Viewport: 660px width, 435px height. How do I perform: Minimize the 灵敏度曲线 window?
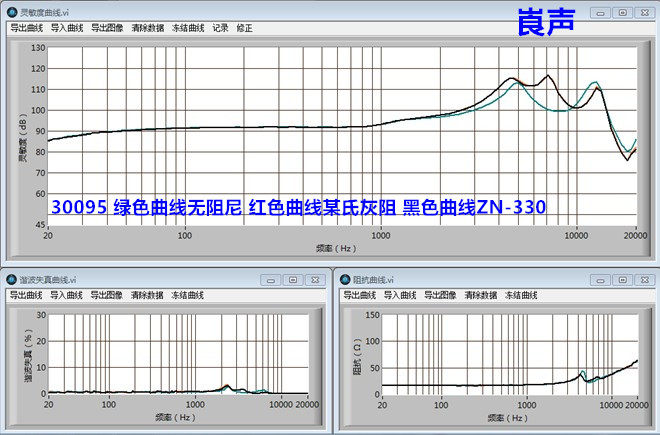[x=600, y=12]
